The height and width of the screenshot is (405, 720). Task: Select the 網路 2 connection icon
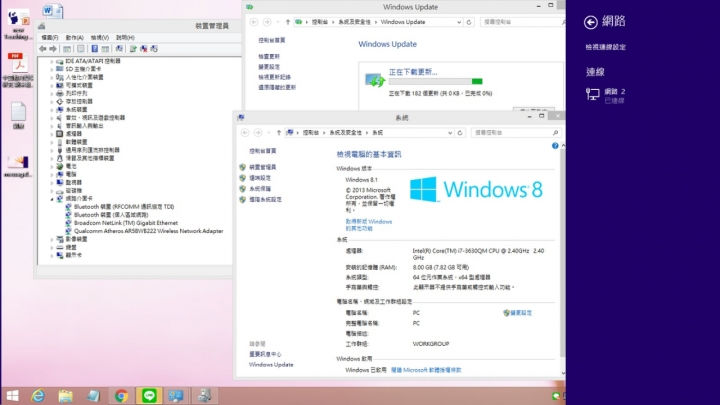(x=592, y=94)
